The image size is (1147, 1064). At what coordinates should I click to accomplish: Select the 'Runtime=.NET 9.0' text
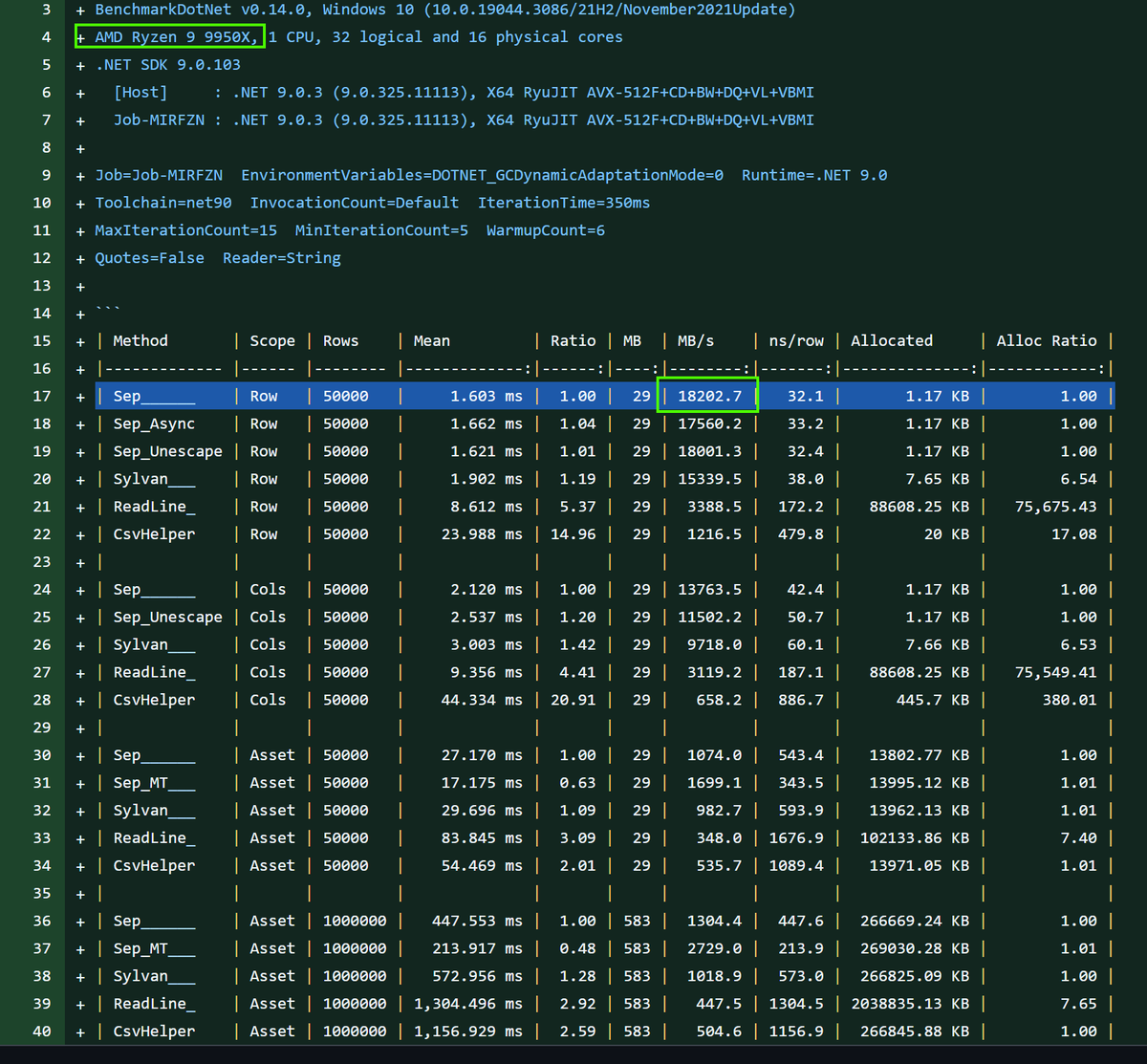pos(814,175)
